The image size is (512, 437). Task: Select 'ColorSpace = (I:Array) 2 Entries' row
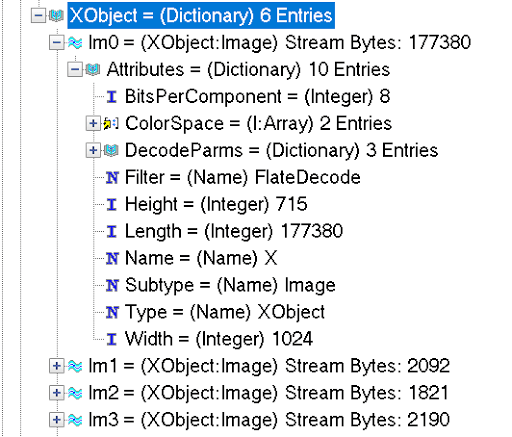coord(258,124)
